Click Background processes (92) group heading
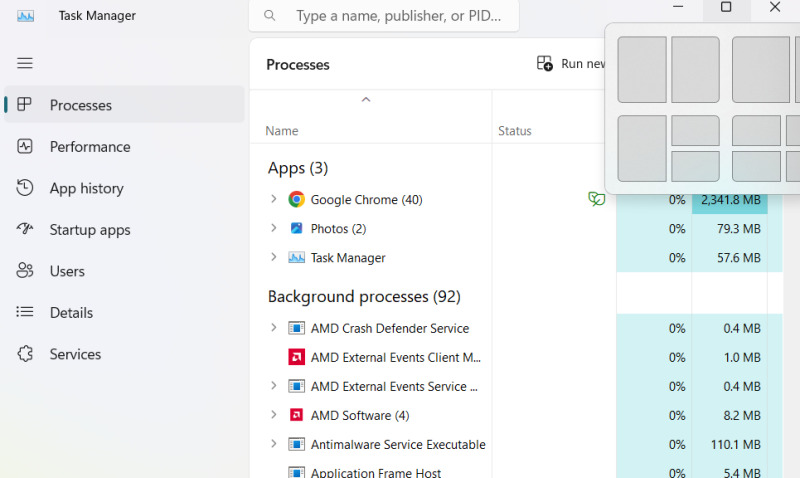Screen dimensions: 800x478 [x=364, y=297]
